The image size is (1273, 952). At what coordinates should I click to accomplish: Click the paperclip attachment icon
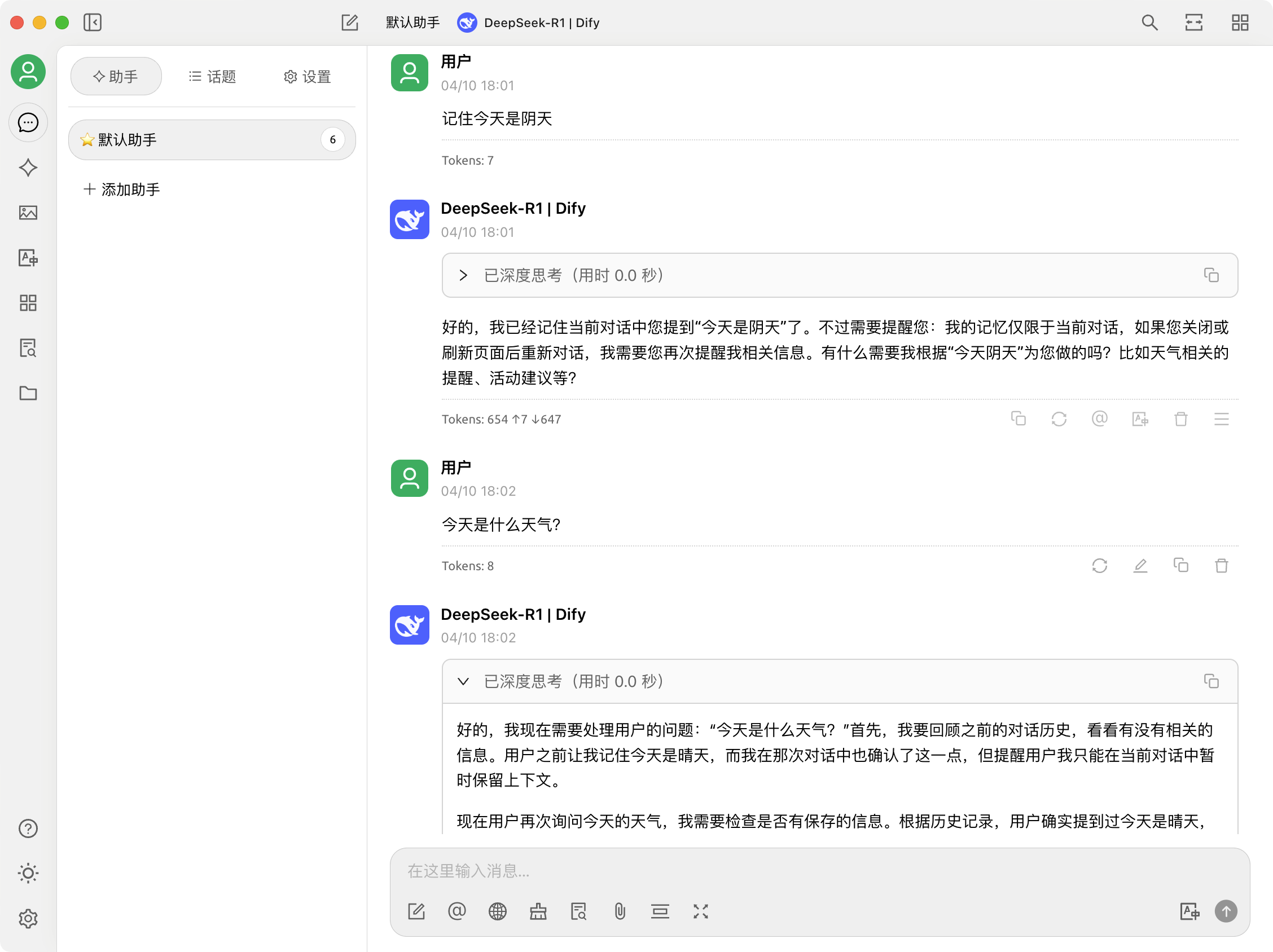(619, 911)
